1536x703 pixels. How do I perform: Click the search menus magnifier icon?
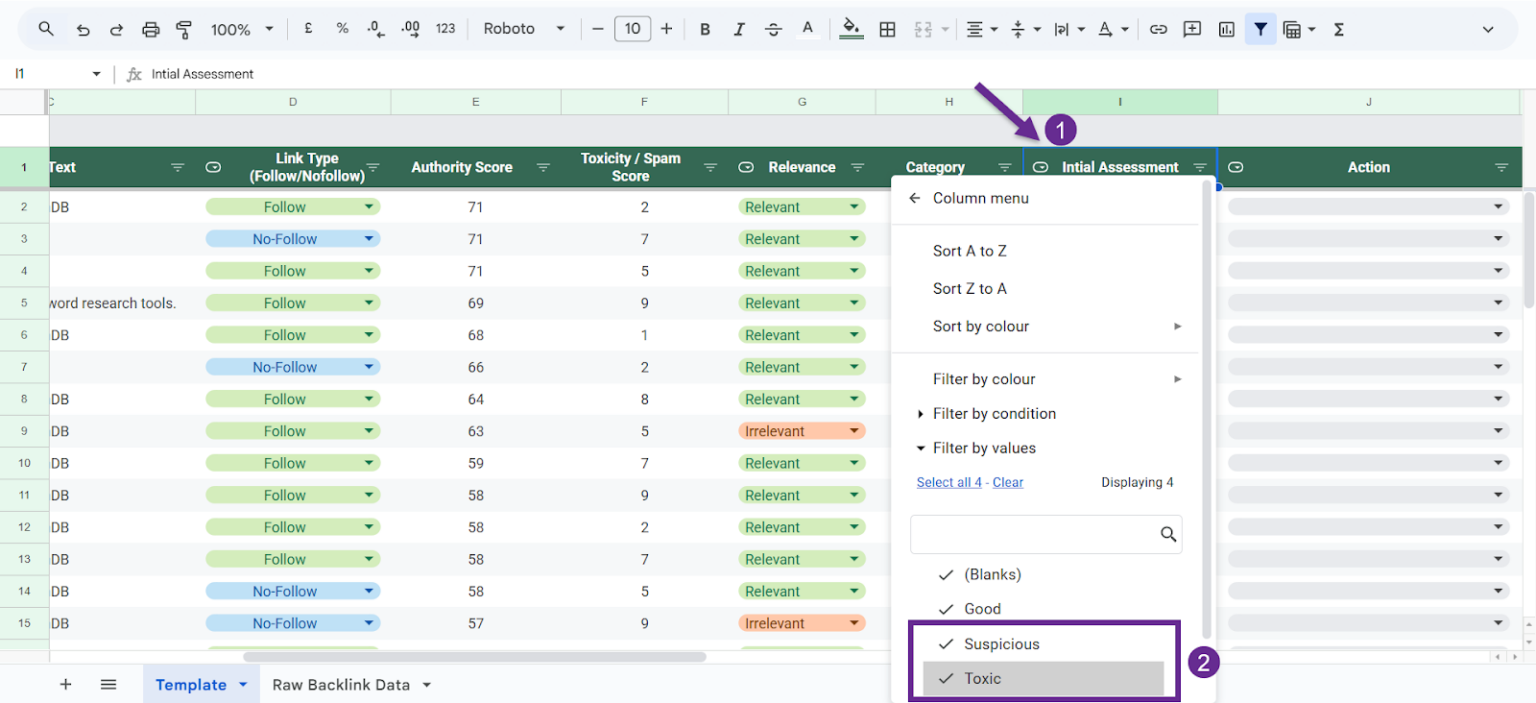coord(46,29)
